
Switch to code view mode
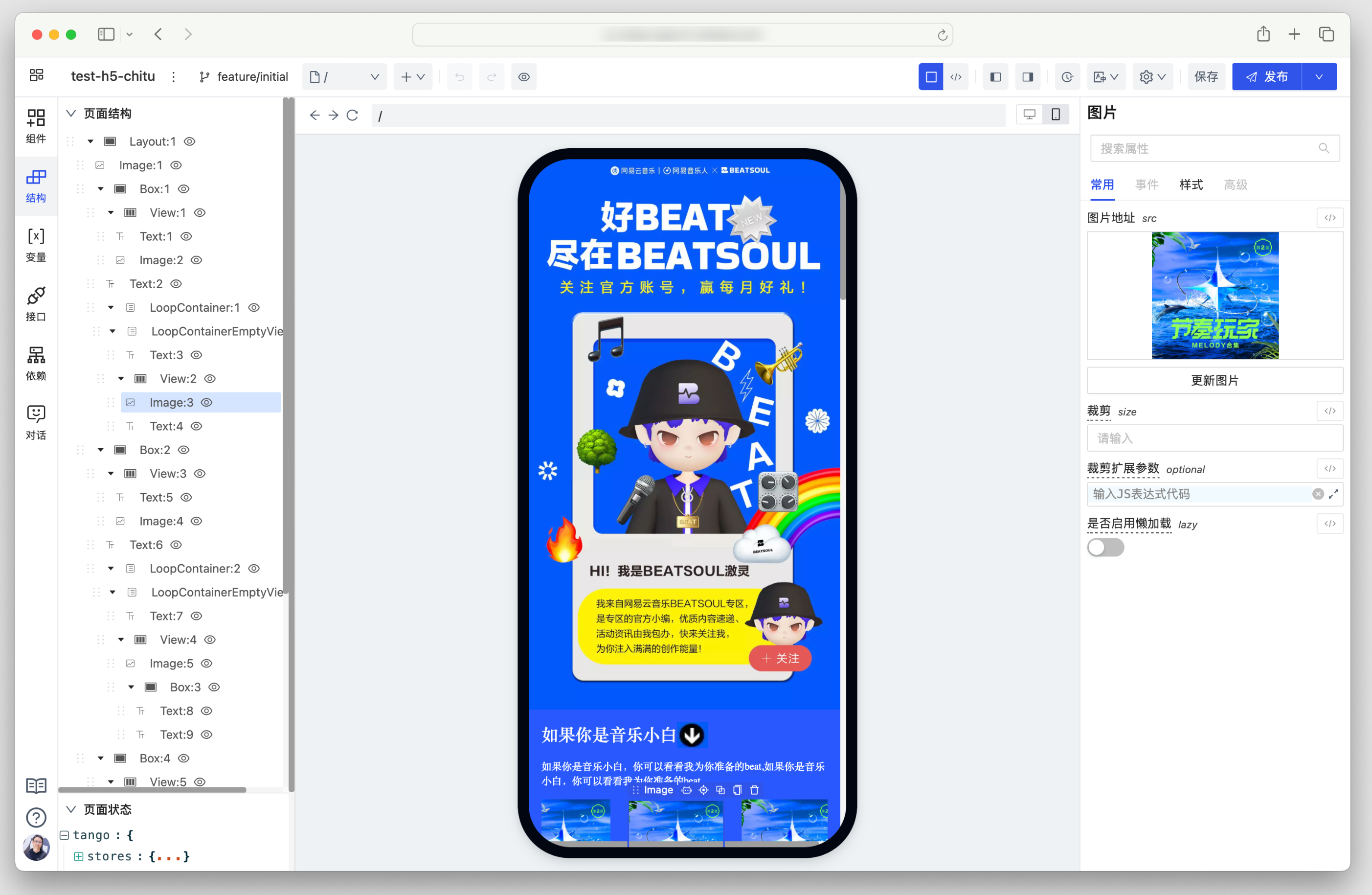click(956, 77)
